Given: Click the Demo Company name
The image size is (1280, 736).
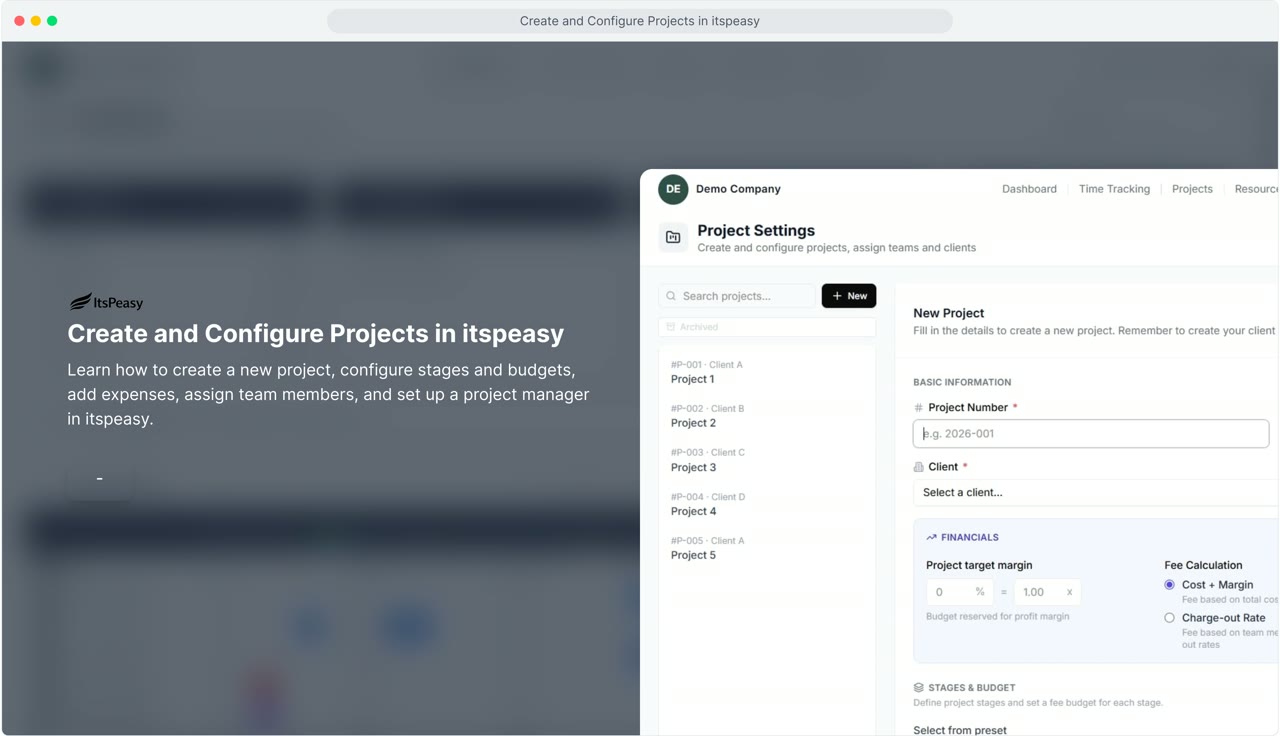Looking at the screenshot, I should click(738, 189).
